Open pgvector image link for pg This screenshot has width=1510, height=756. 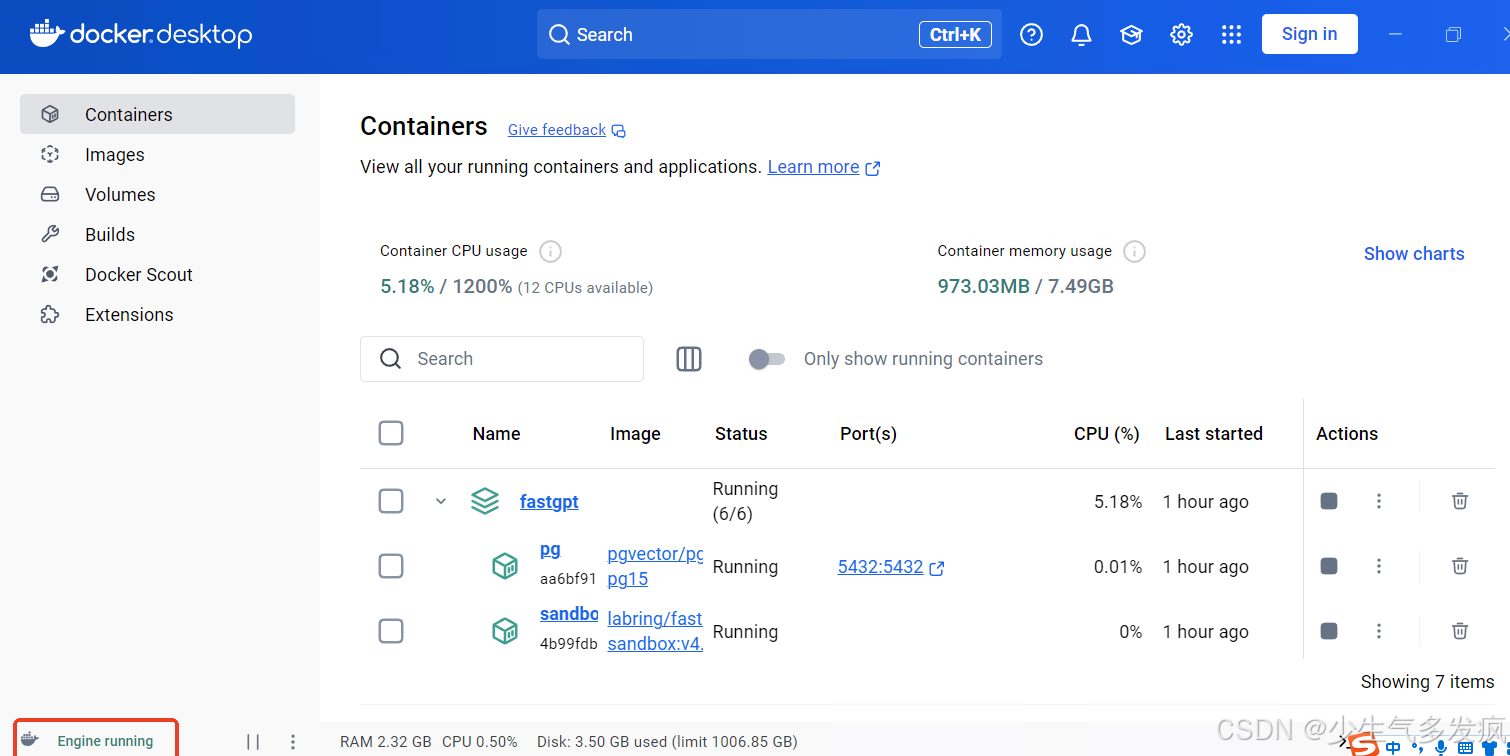[655, 566]
